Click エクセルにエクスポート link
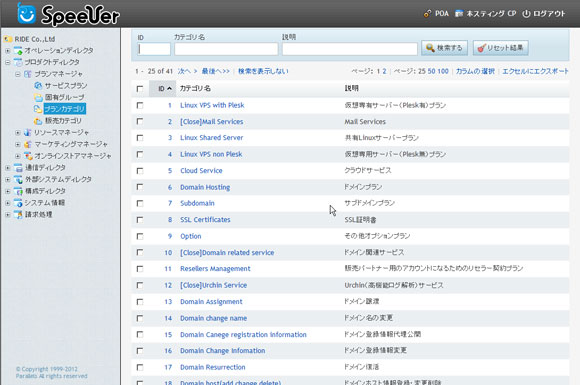580x385 pixels. pyautogui.click(x=535, y=71)
